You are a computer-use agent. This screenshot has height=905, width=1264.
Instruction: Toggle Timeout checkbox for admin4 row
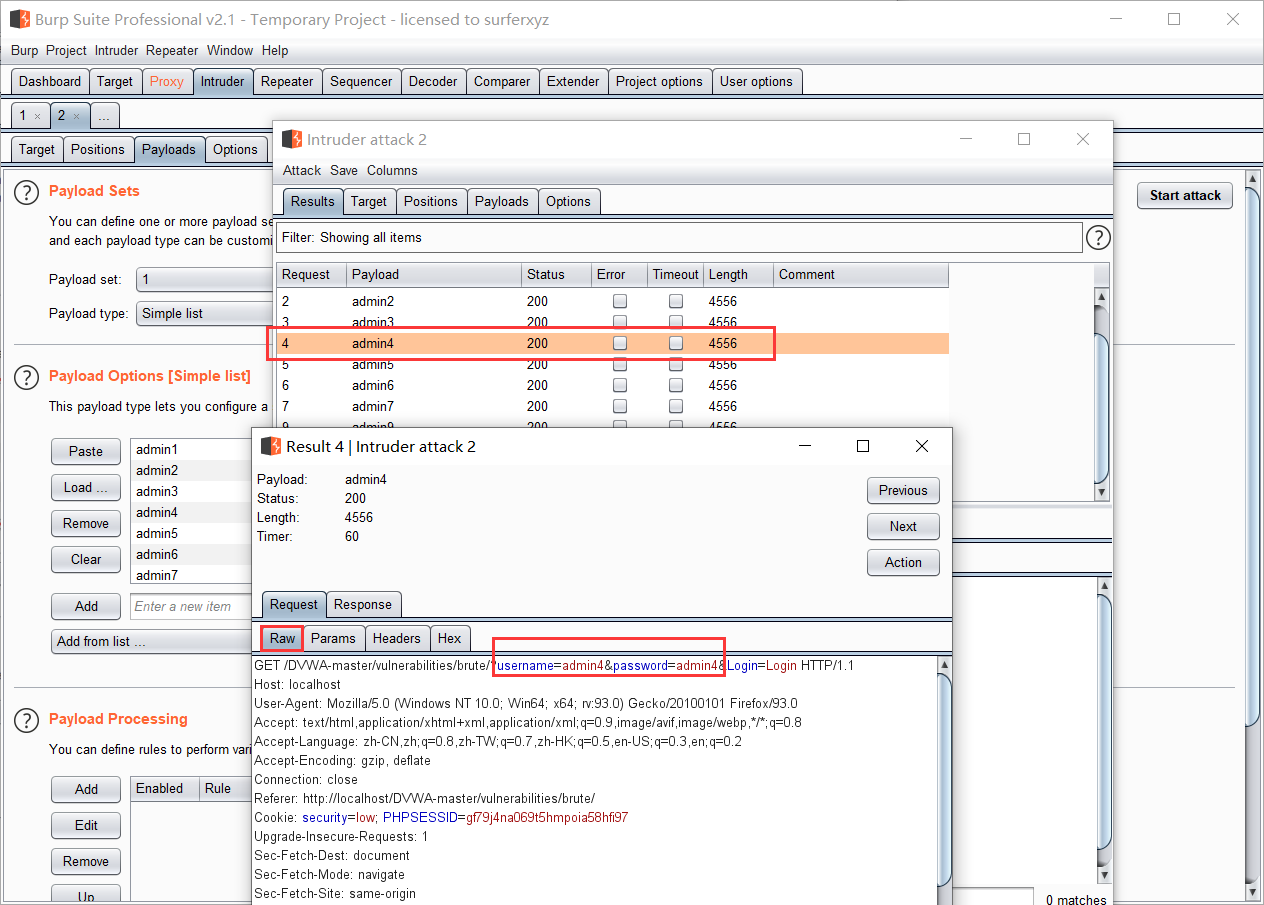click(676, 343)
